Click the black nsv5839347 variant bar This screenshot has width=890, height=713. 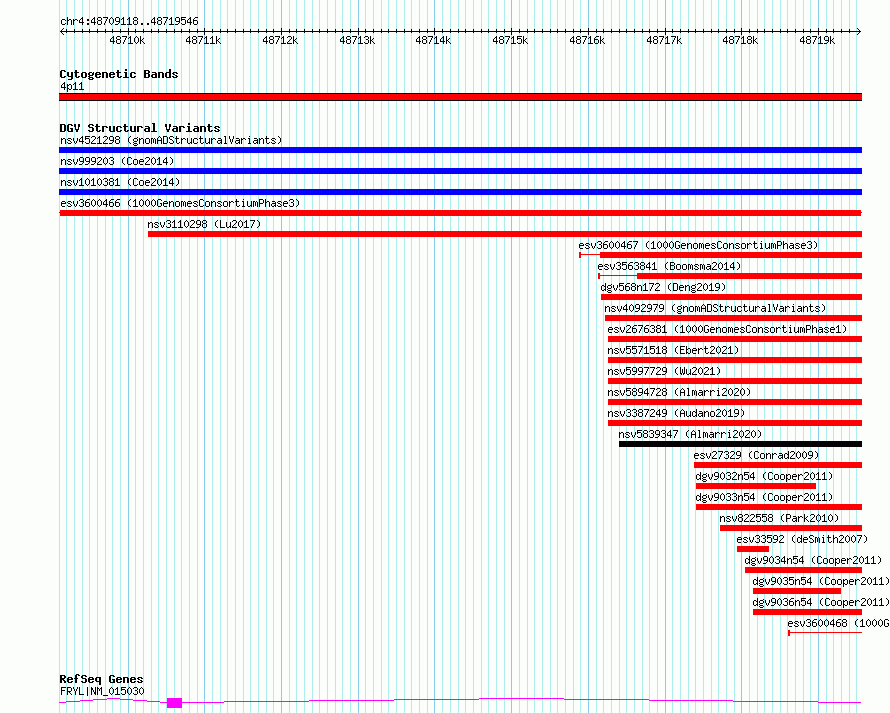pyautogui.click(x=740, y=444)
